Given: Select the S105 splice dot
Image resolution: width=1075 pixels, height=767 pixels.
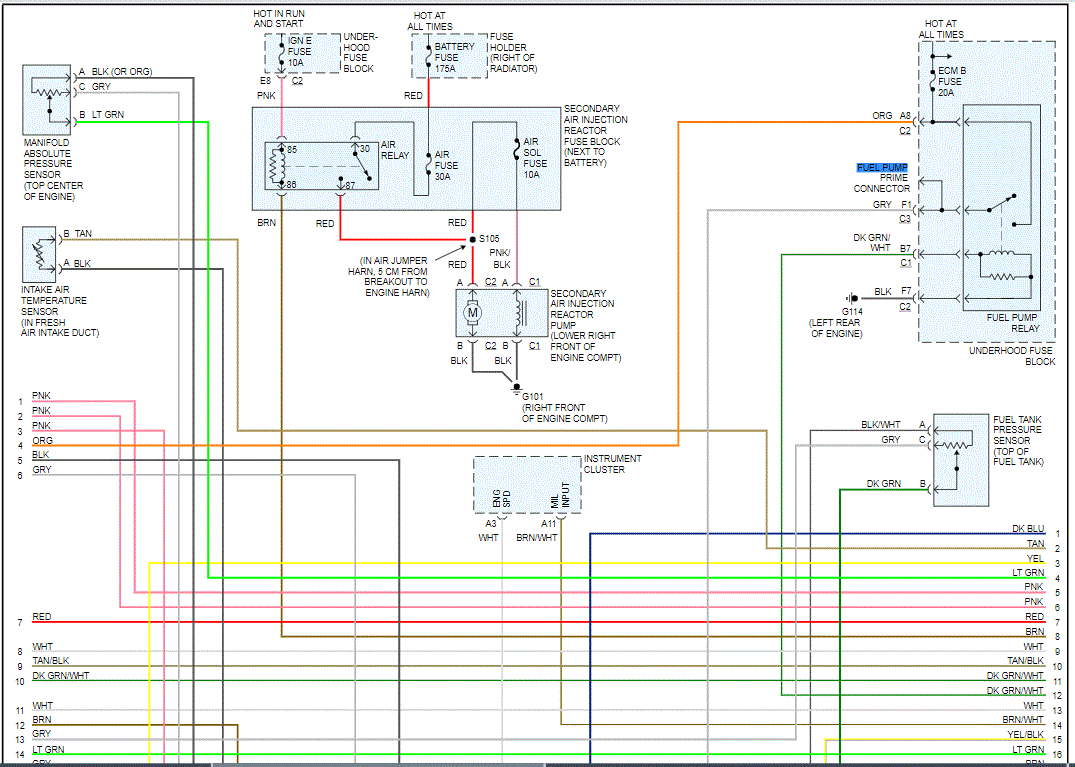Looking at the screenshot, I should pyautogui.click(x=472, y=240).
